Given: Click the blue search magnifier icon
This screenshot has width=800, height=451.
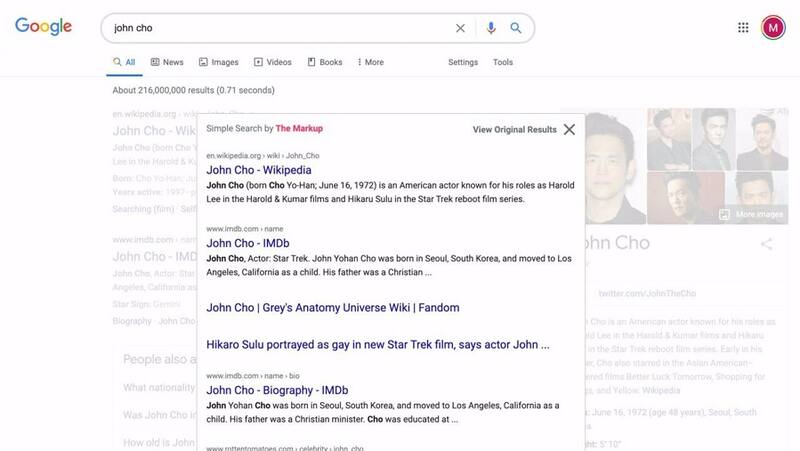Looking at the screenshot, I should pyautogui.click(x=516, y=28).
